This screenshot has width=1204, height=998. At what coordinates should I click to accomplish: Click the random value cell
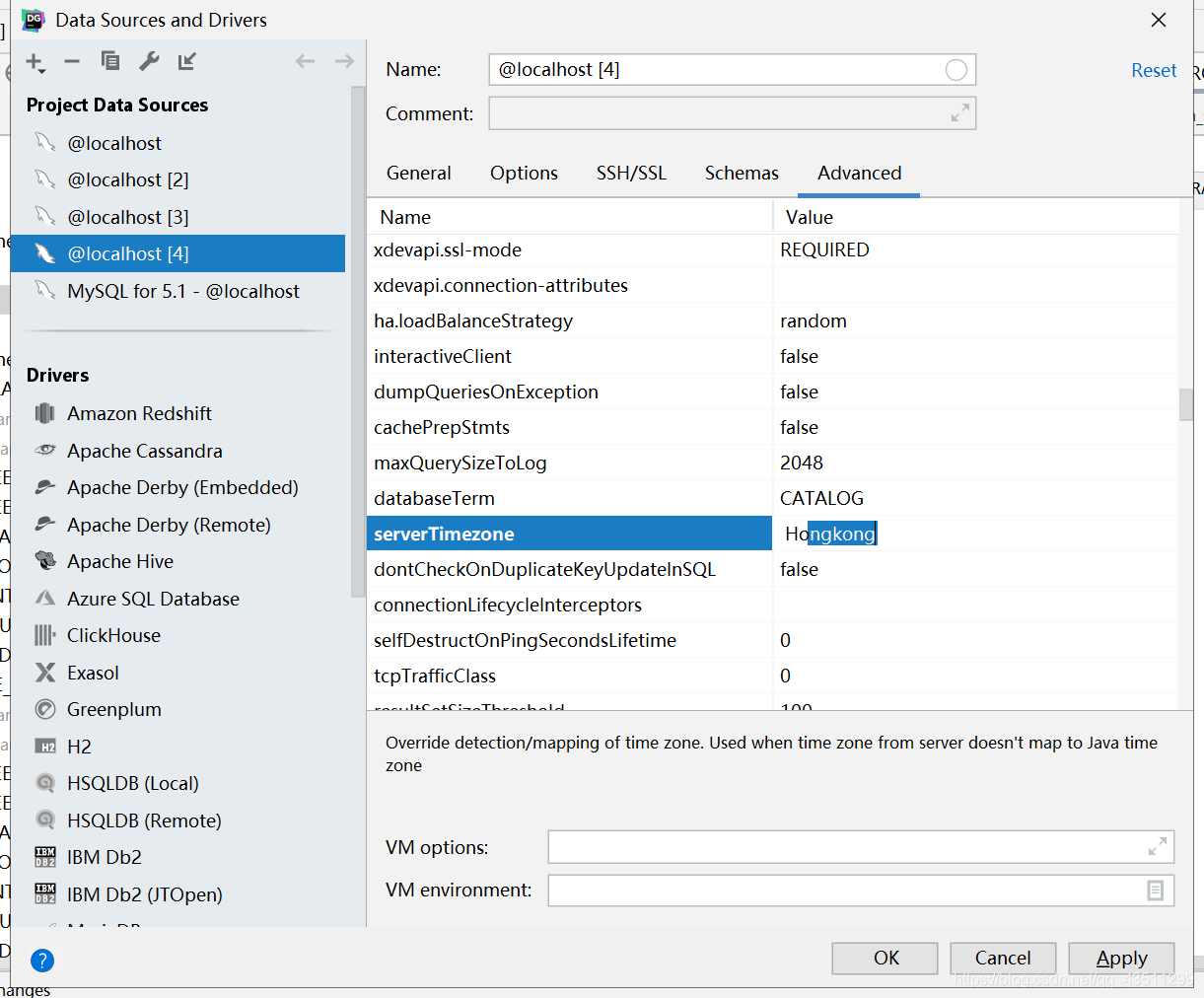pyautogui.click(x=974, y=321)
